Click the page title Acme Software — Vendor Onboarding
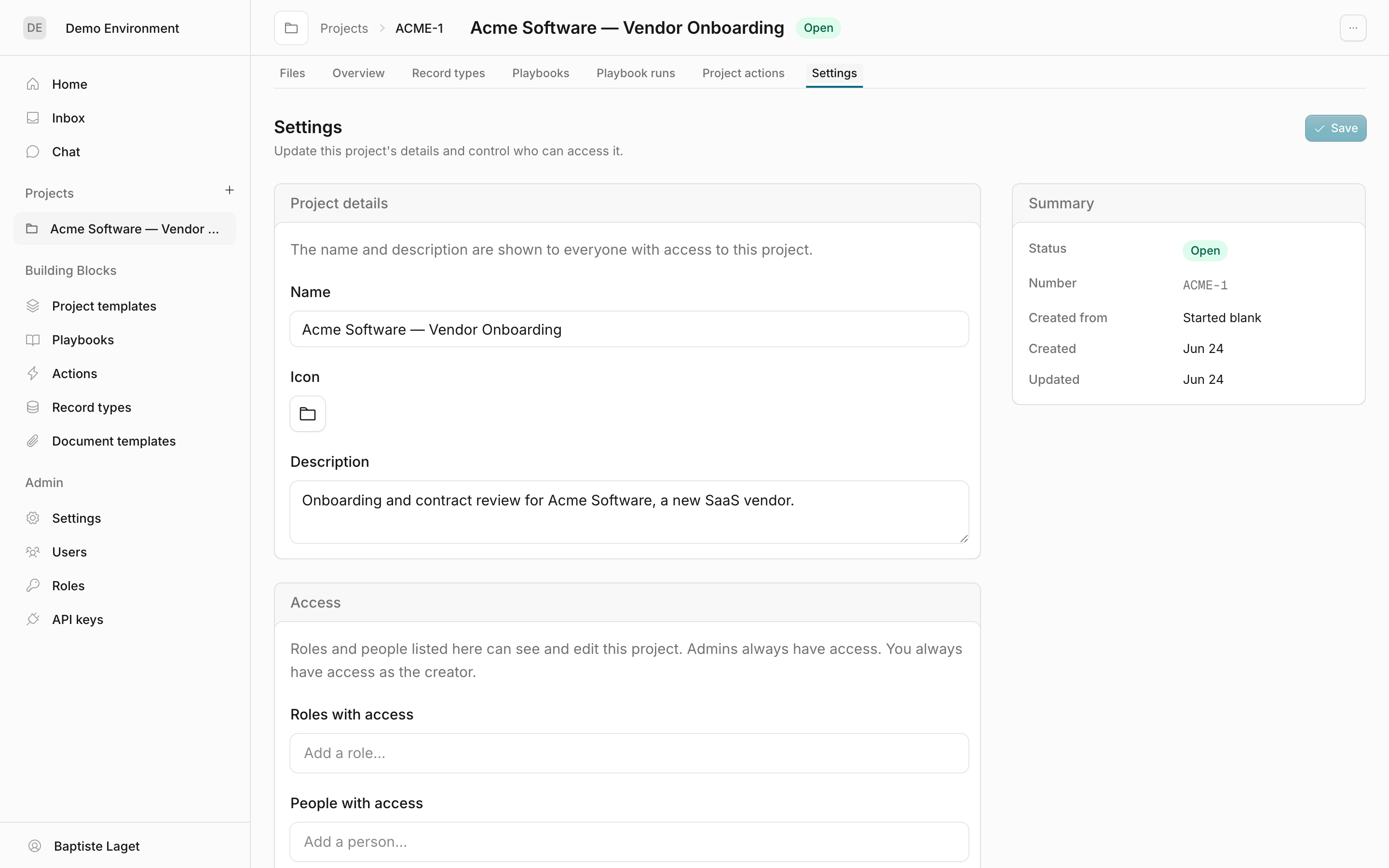The height and width of the screenshot is (868, 1389). [x=627, y=27]
